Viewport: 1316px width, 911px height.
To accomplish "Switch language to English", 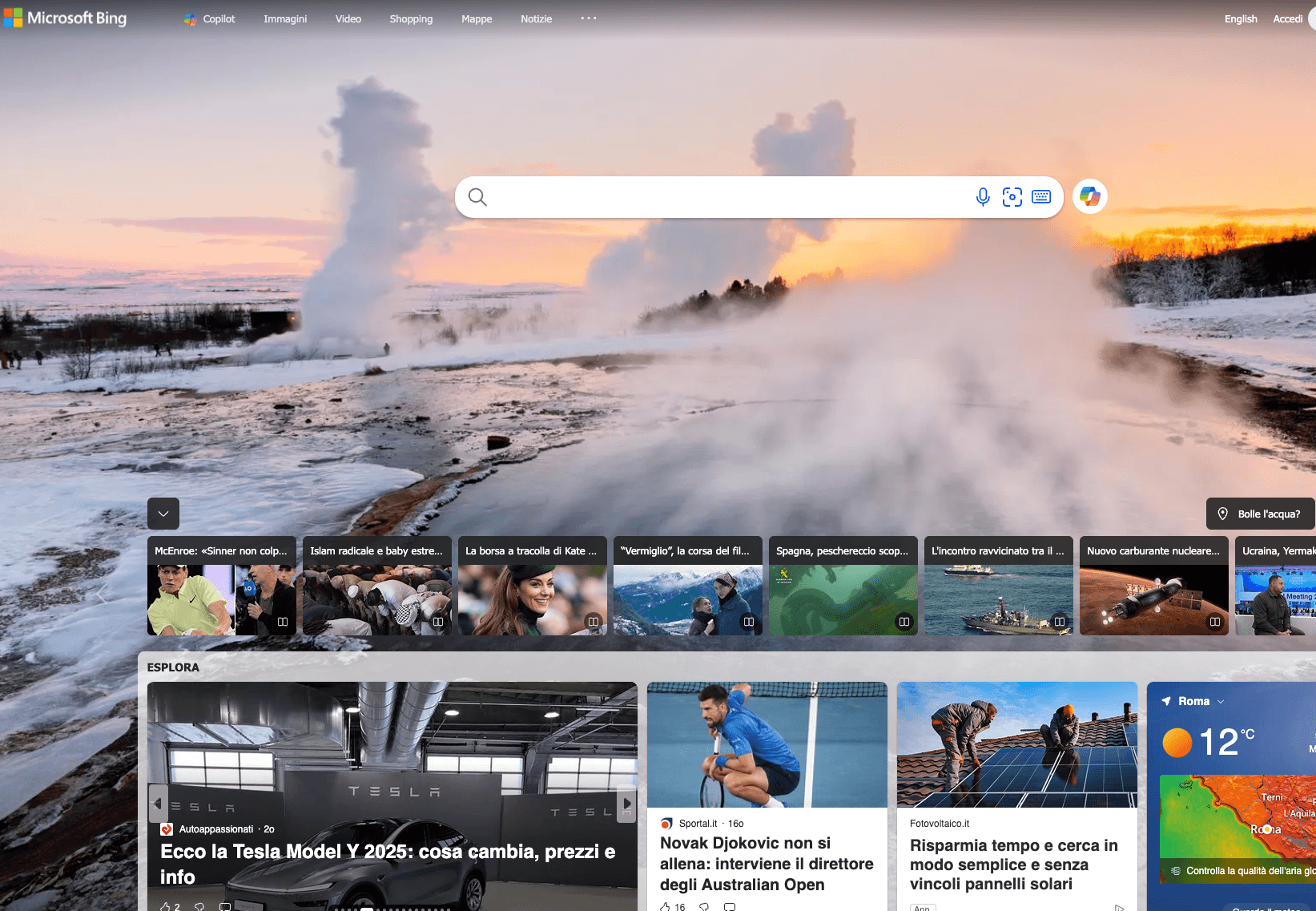I will pos(1240,18).
